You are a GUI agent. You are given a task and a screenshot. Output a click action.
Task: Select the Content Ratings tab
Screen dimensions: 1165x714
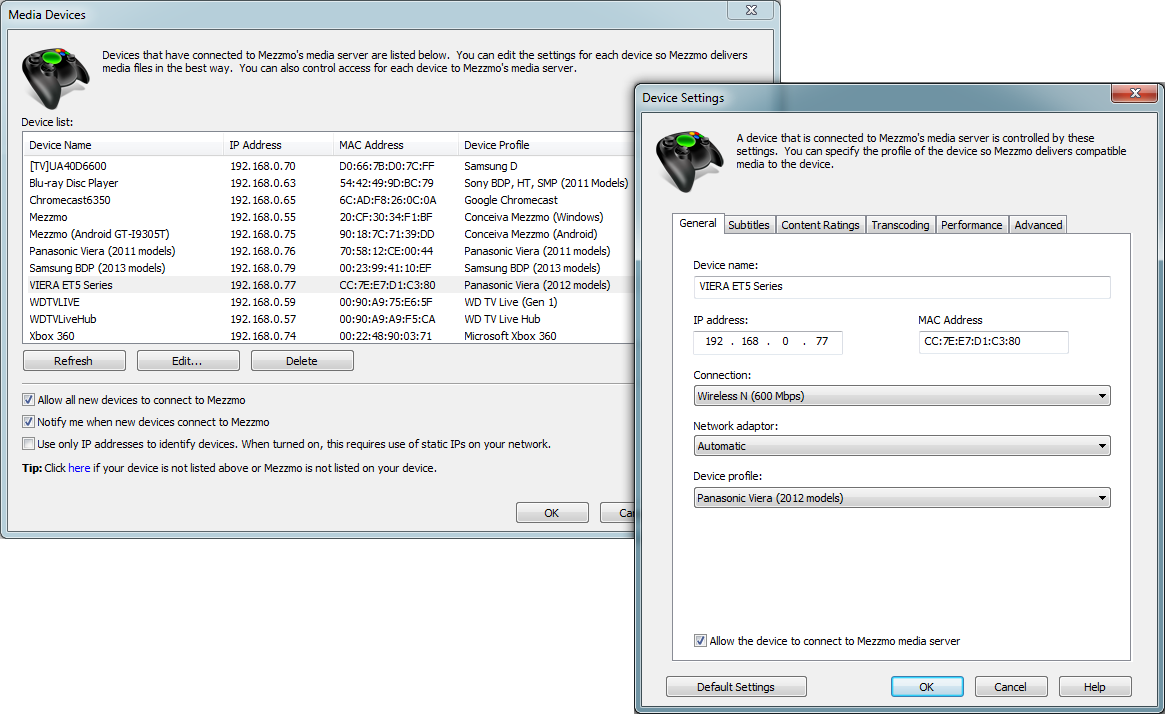click(820, 225)
